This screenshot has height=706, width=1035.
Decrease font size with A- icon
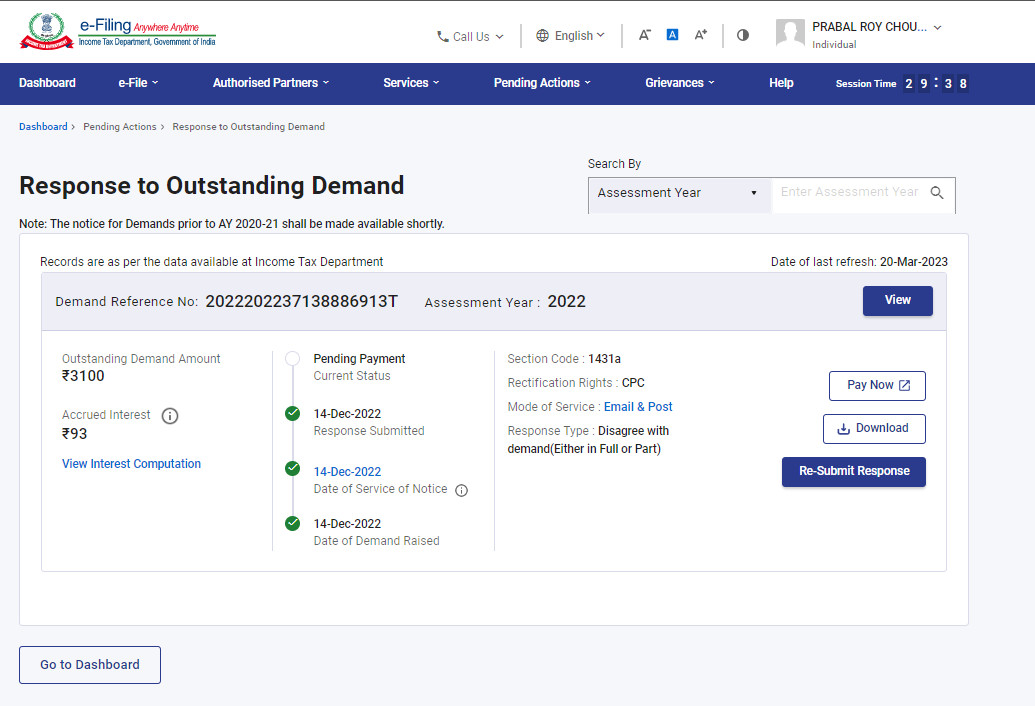click(645, 35)
